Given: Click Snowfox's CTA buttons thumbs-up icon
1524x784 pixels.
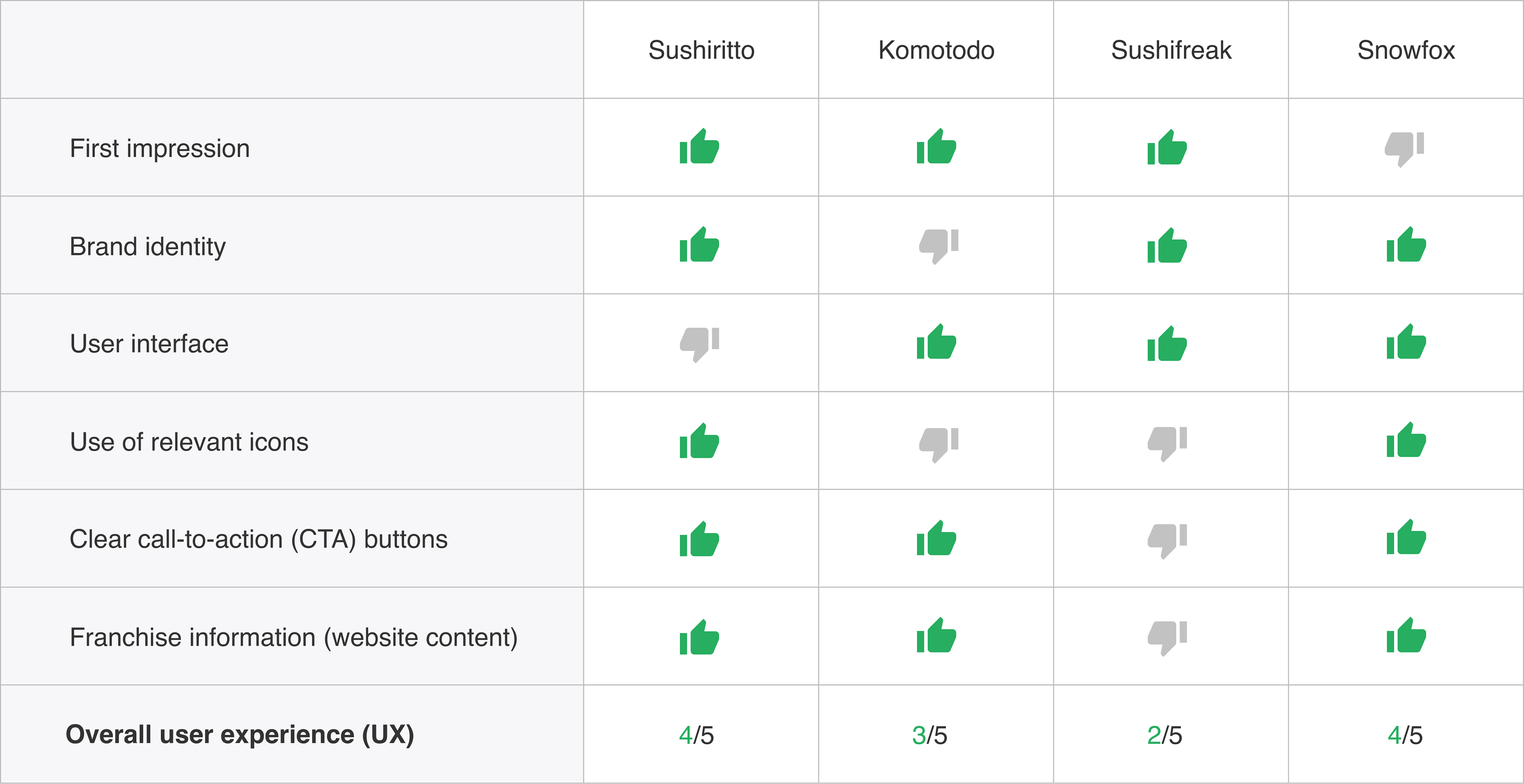Looking at the screenshot, I should click(1406, 537).
